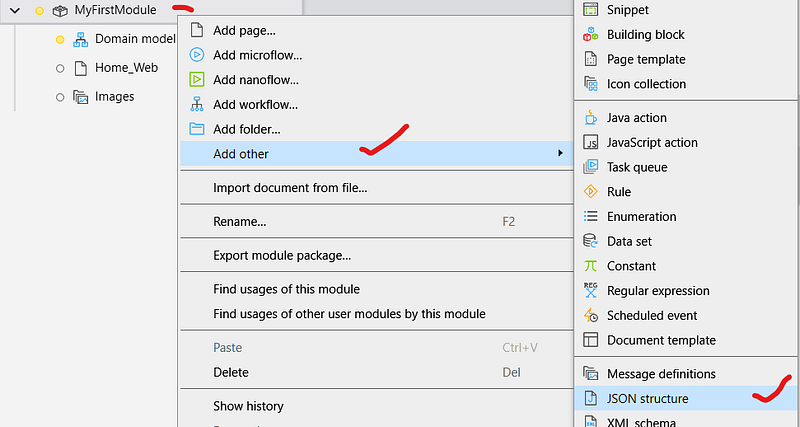Click the Constant pi icon
Screen dimensions: 800x427
coord(590,266)
